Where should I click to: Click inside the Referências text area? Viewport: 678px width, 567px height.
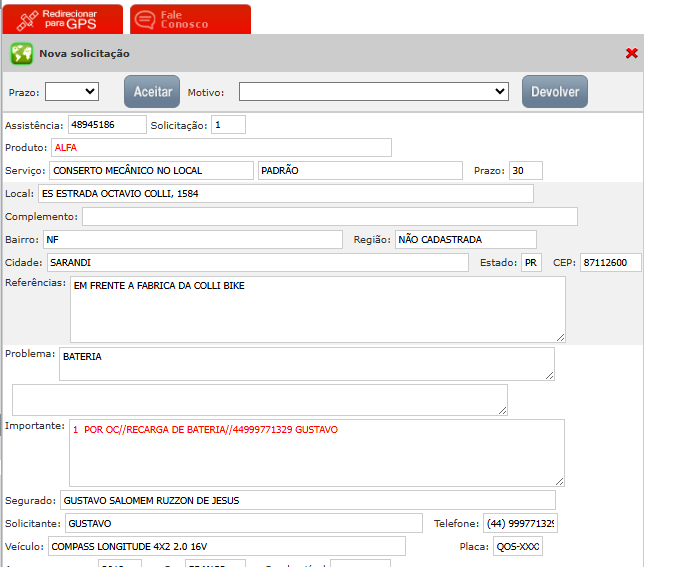[x=317, y=309]
